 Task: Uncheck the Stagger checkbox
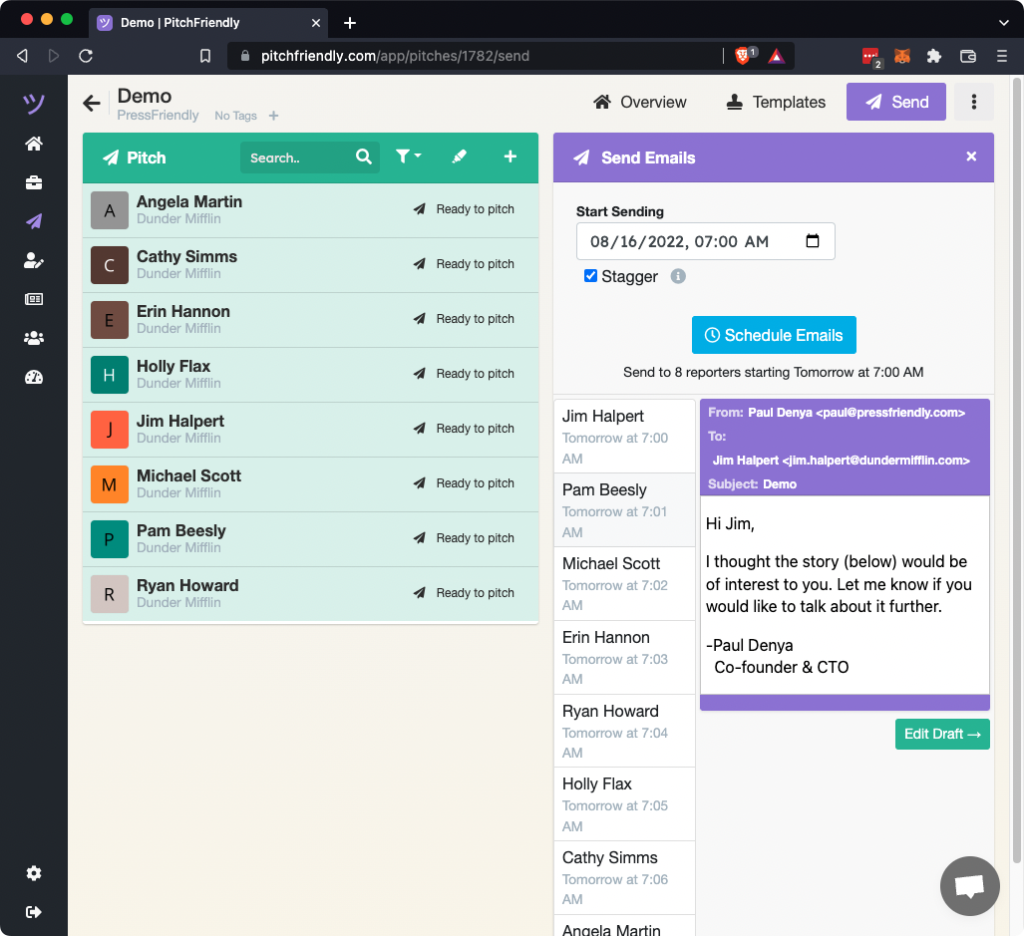pyautogui.click(x=591, y=276)
